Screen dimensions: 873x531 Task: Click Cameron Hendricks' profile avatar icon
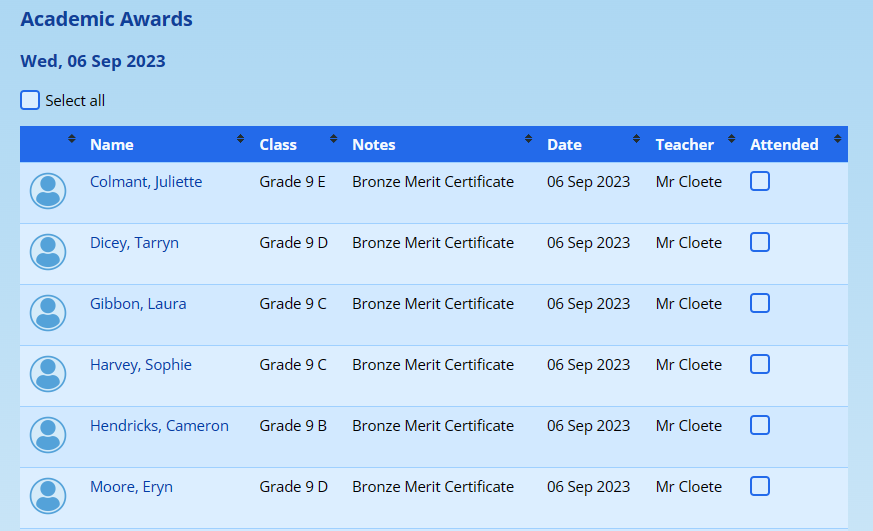coord(48,435)
